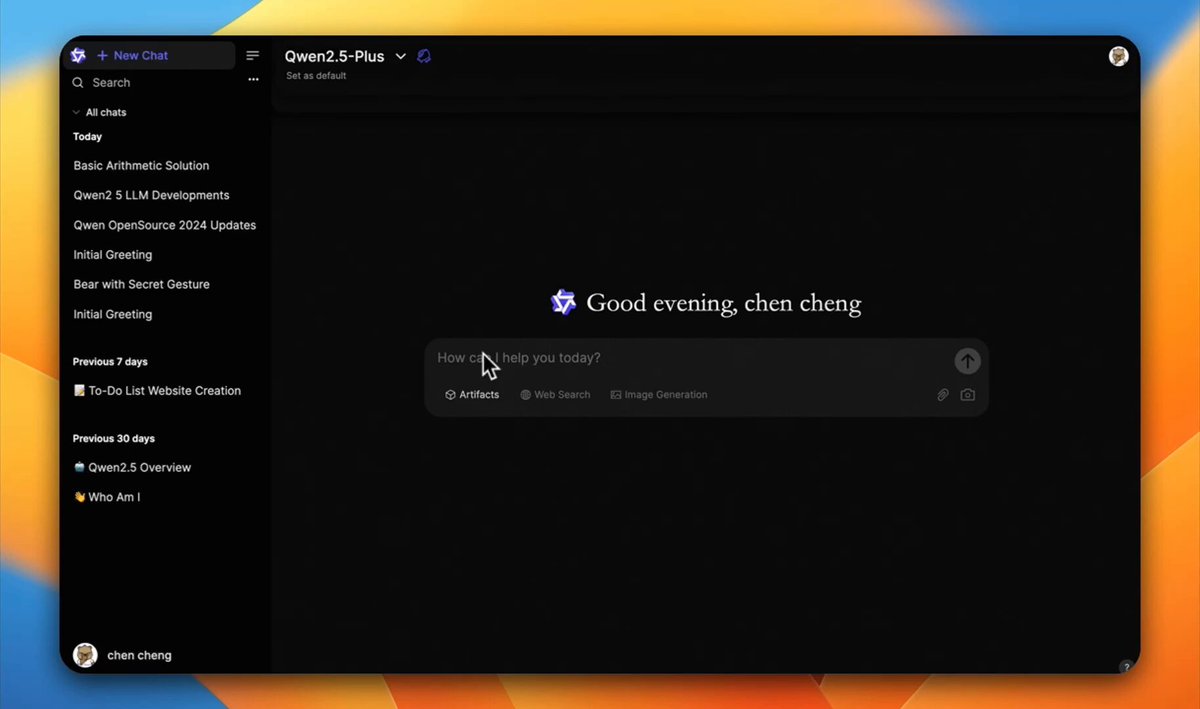Click the Qwen logo next to the greeting
Viewport: 1200px width, 709px height.
point(564,303)
